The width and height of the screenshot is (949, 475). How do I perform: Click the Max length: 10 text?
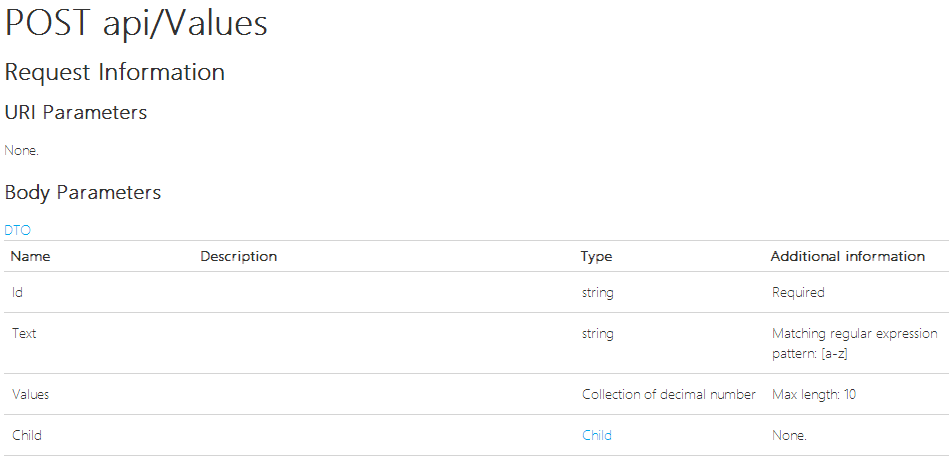[814, 395]
